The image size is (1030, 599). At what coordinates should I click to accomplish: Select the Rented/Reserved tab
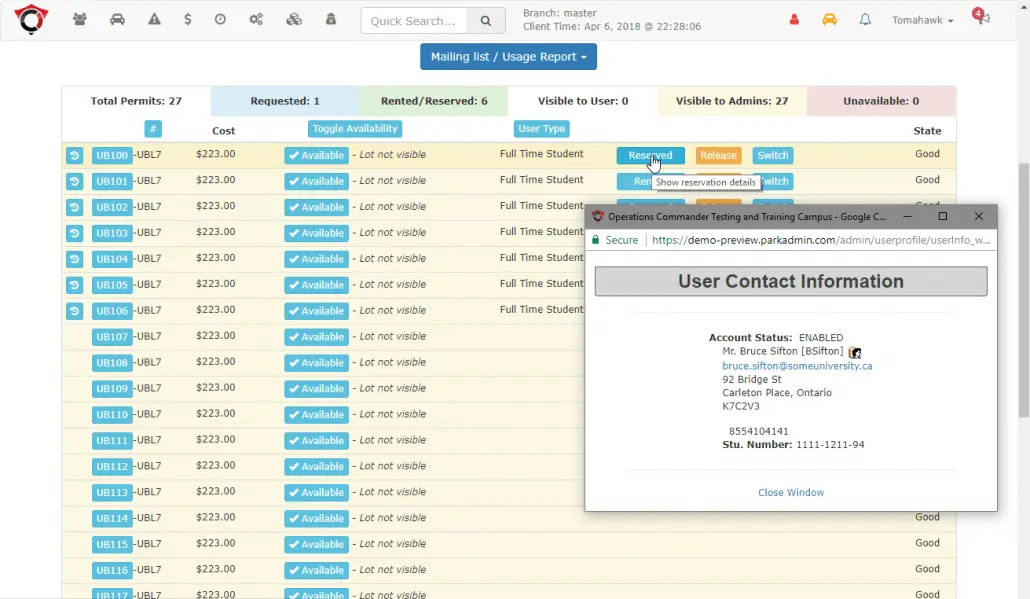[434, 101]
